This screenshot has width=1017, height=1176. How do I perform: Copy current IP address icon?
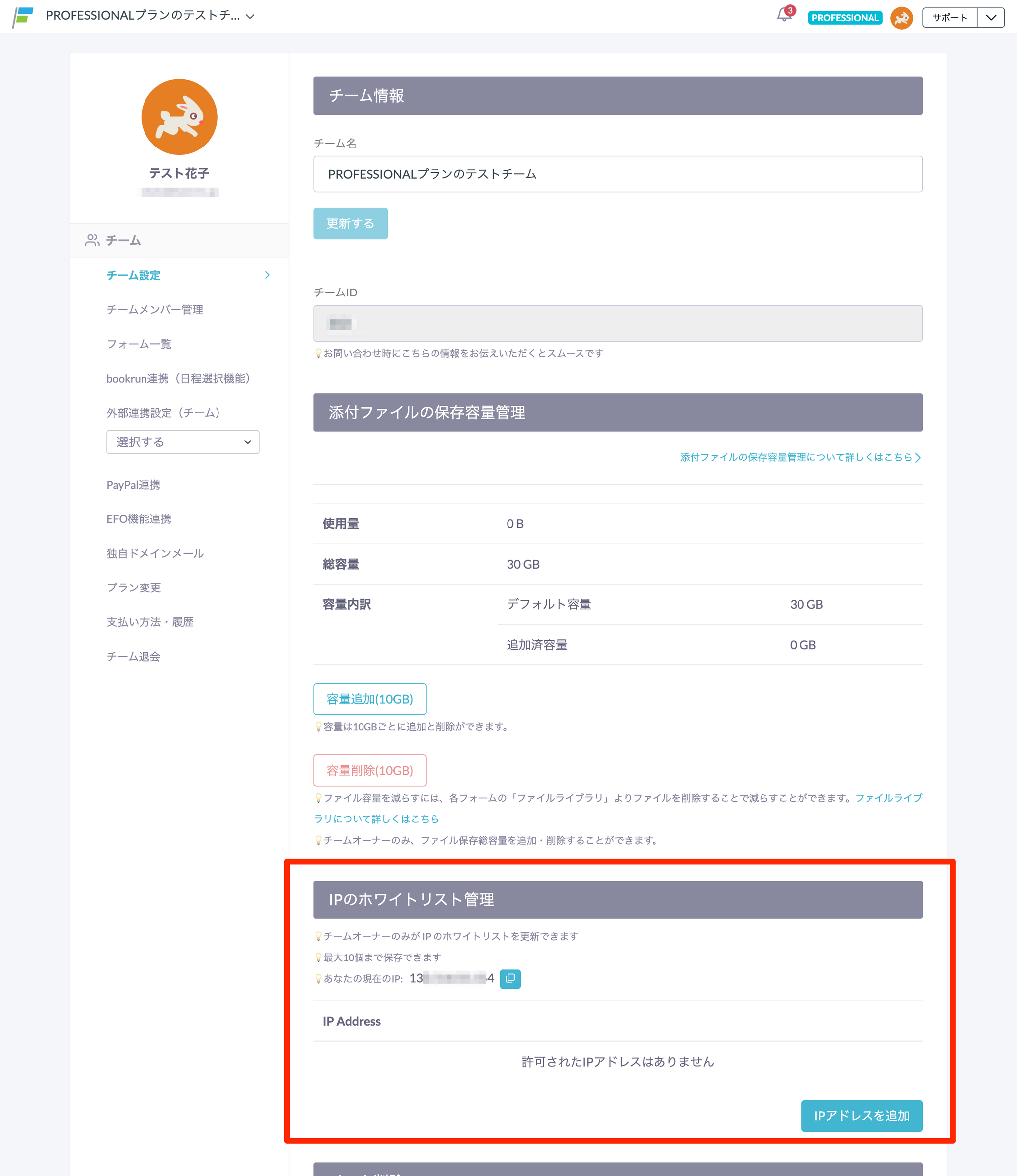point(509,978)
